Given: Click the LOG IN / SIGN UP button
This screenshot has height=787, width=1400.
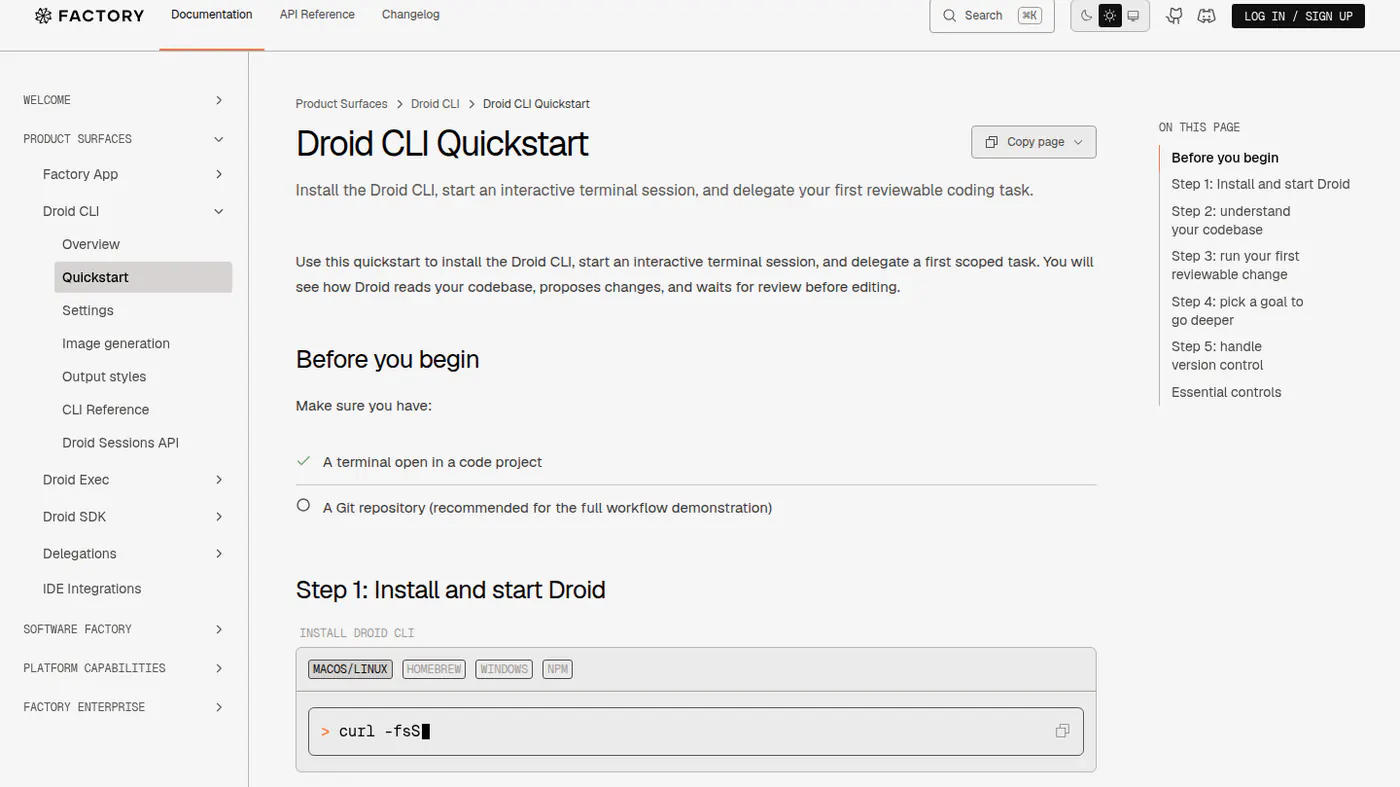Looking at the screenshot, I should pyautogui.click(x=1298, y=16).
